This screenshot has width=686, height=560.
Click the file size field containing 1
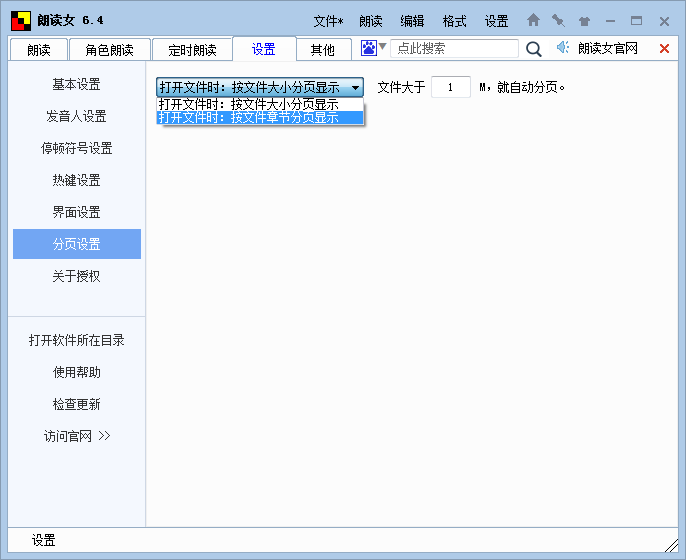tap(451, 87)
